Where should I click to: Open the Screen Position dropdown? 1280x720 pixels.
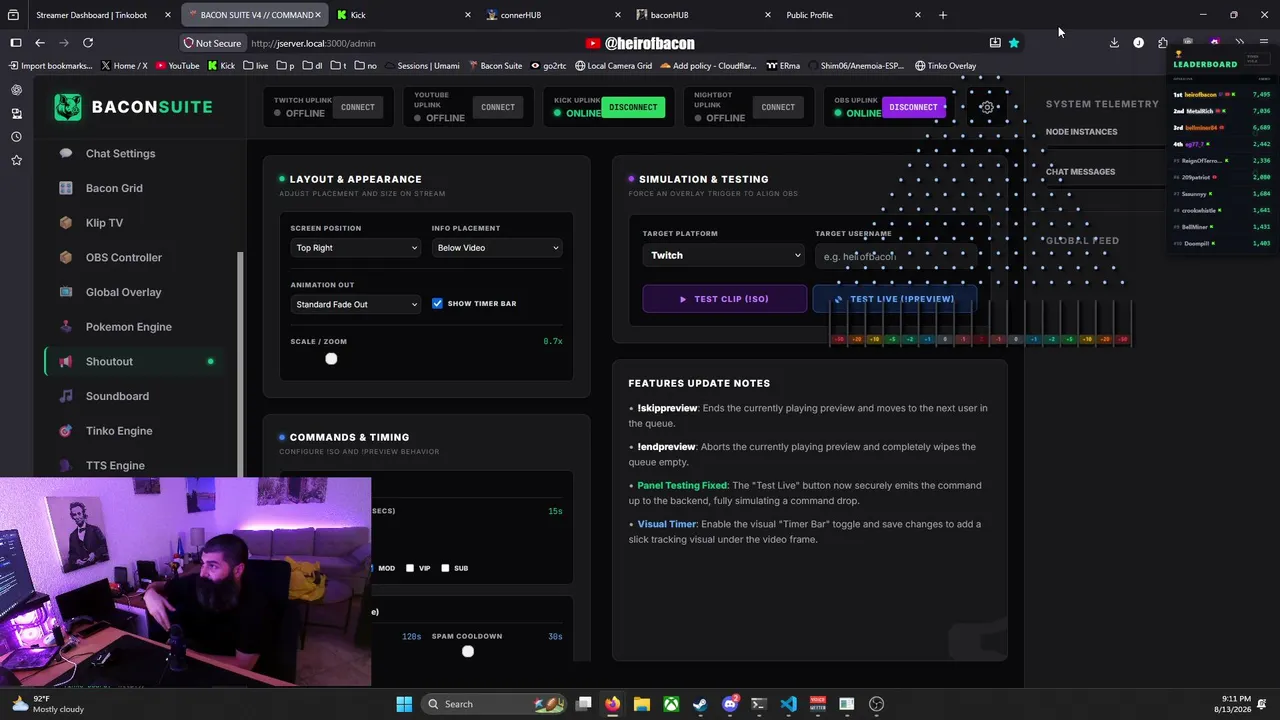(356, 248)
